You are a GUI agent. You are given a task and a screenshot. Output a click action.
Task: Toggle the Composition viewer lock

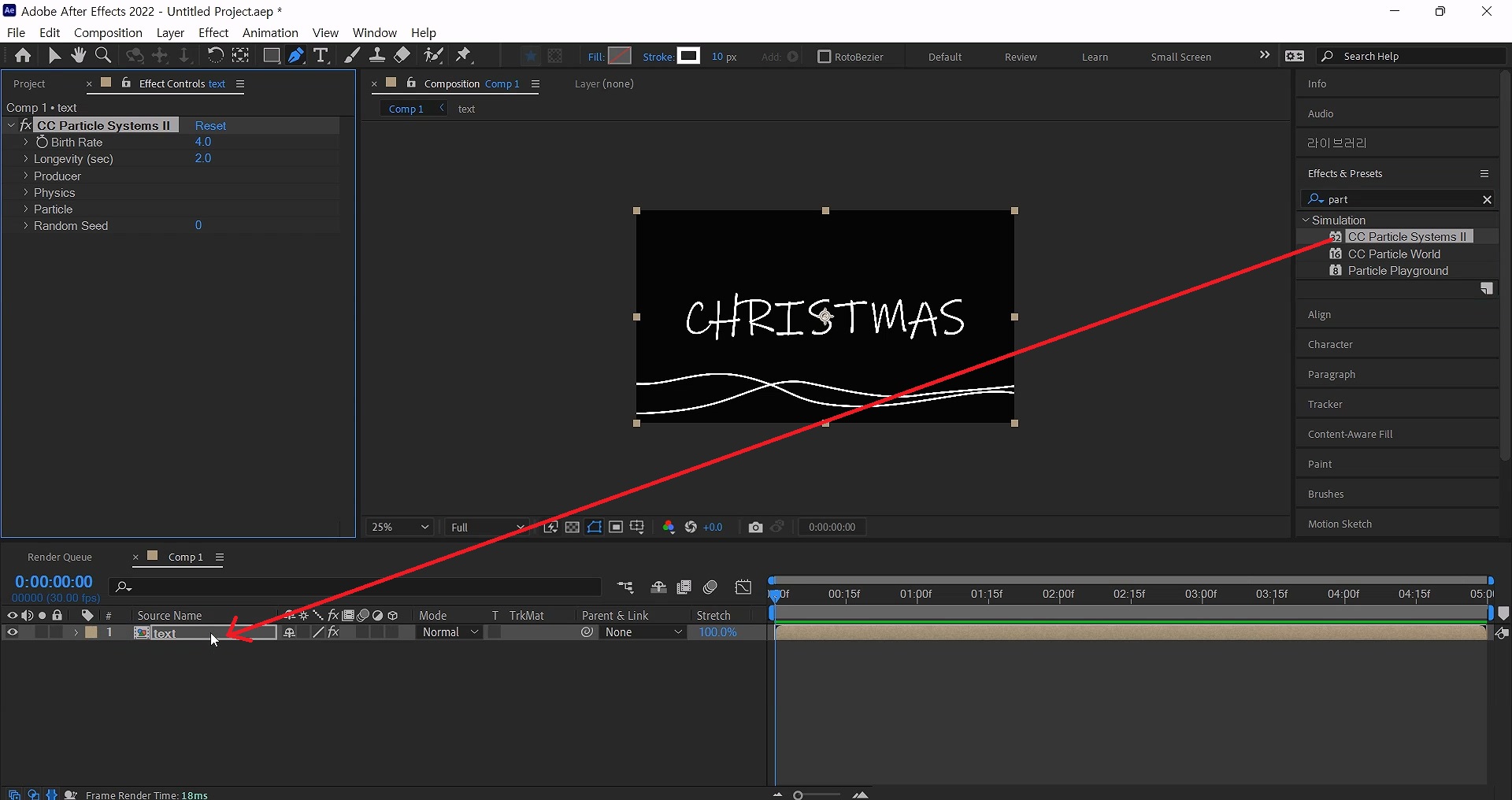(411, 83)
